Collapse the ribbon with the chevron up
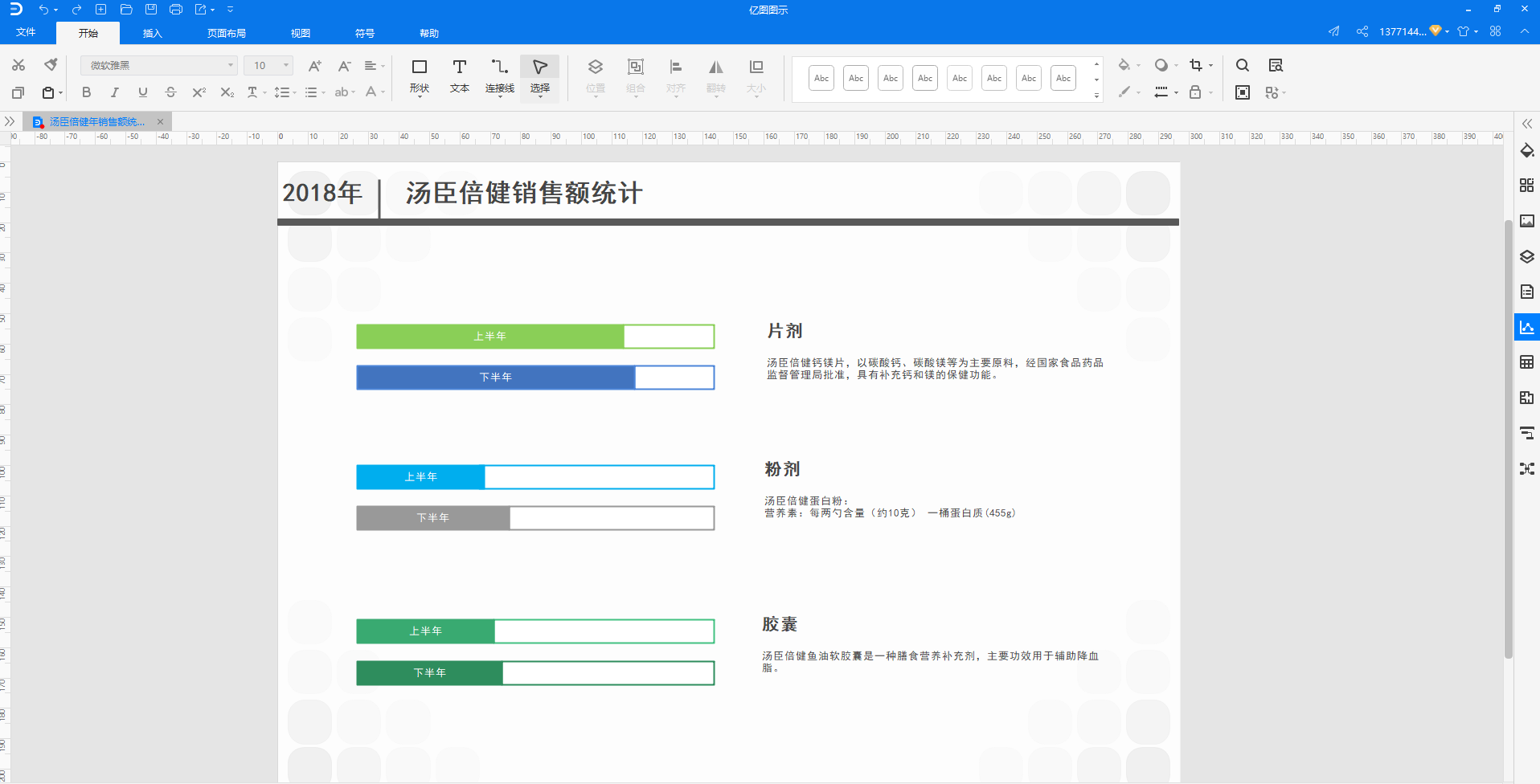Viewport: 1540px width, 784px height. coord(1525,31)
